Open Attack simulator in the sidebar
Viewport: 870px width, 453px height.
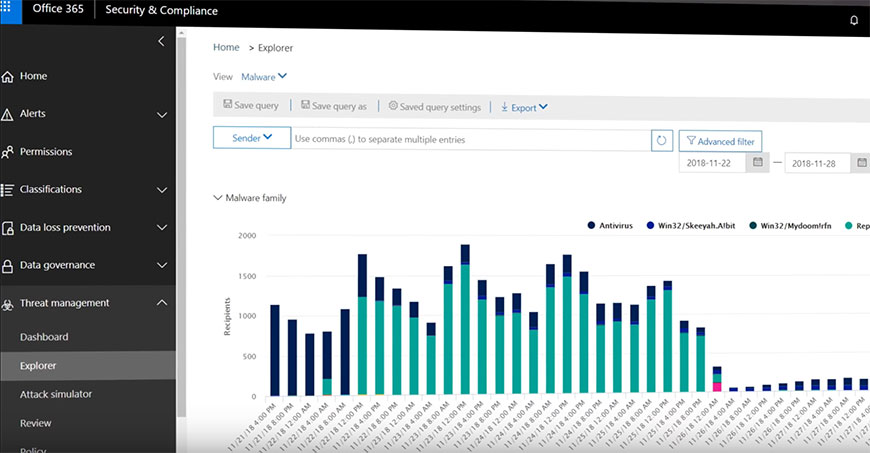[56, 394]
